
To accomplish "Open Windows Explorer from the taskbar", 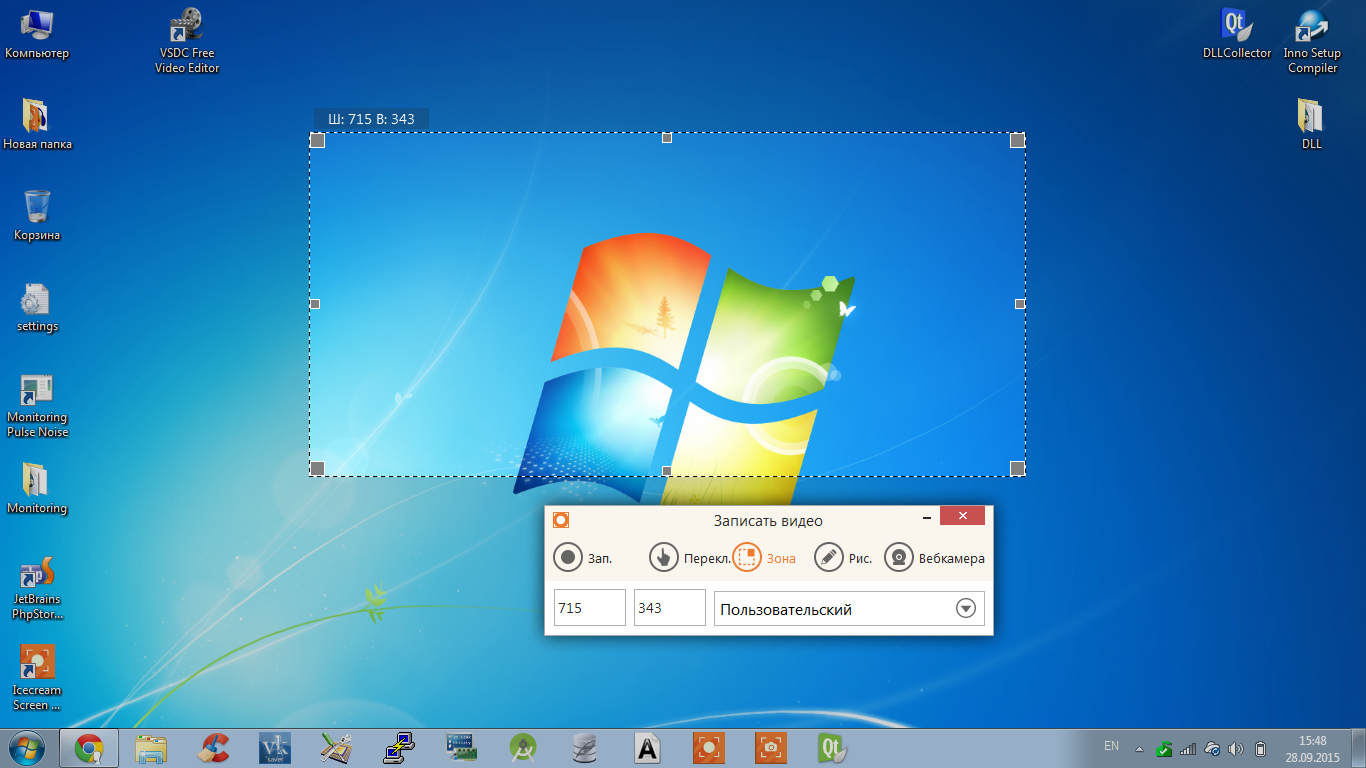I will click(151, 748).
